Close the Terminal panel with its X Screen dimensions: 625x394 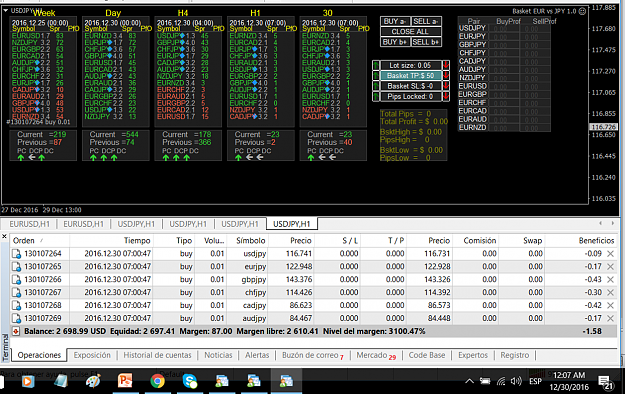pos(4,236)
